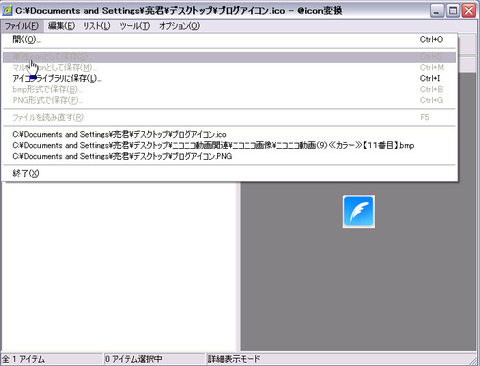Open the オプション(O) menu
The image size is (480, 366).
tap(179, 26)
